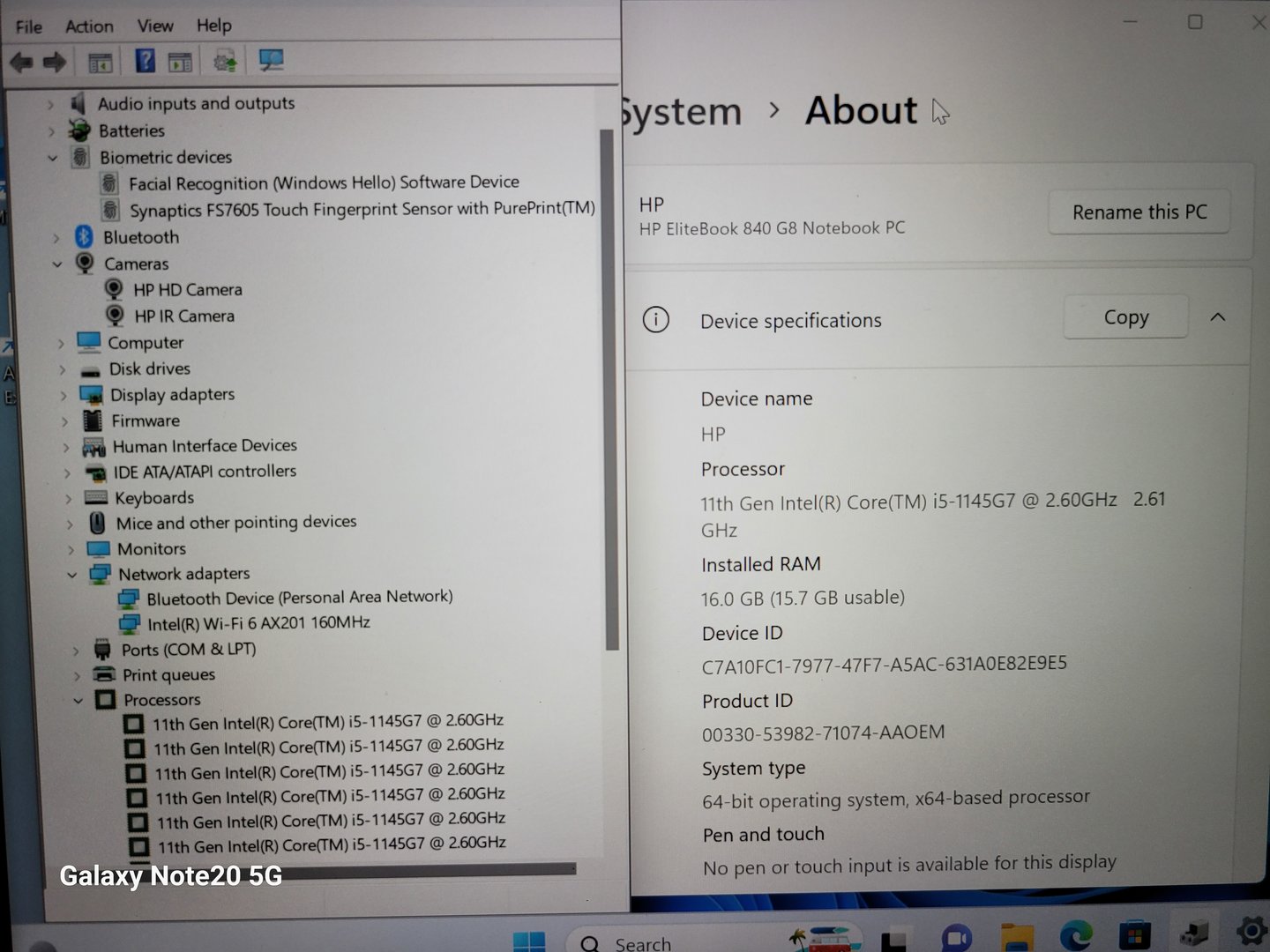Click the Show/Hide Action Pane icon
This screenshot has width=1270, height=952.
click(x=180, y=62)
